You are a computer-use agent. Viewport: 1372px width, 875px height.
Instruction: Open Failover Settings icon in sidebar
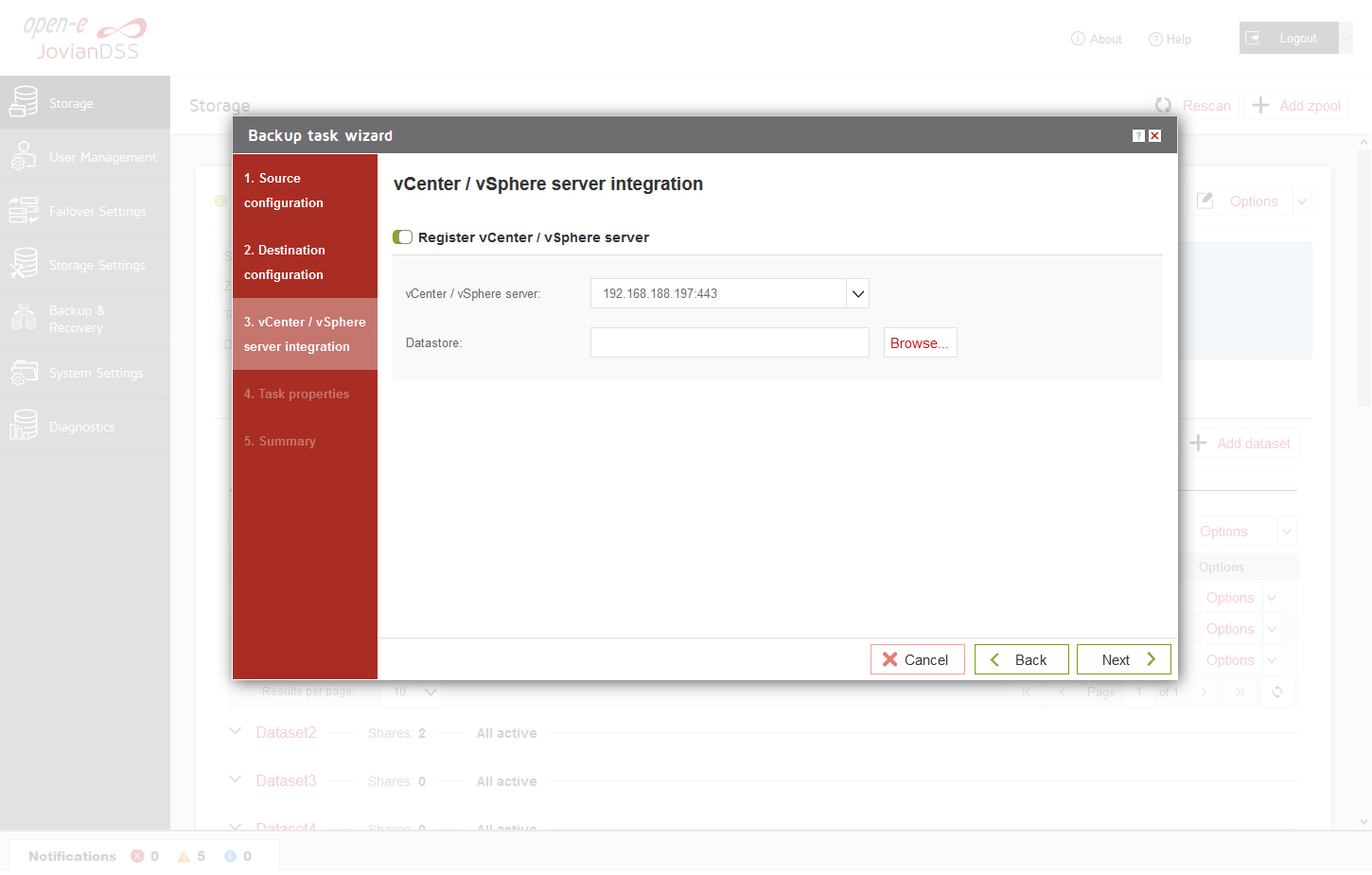tap(24, 210)
